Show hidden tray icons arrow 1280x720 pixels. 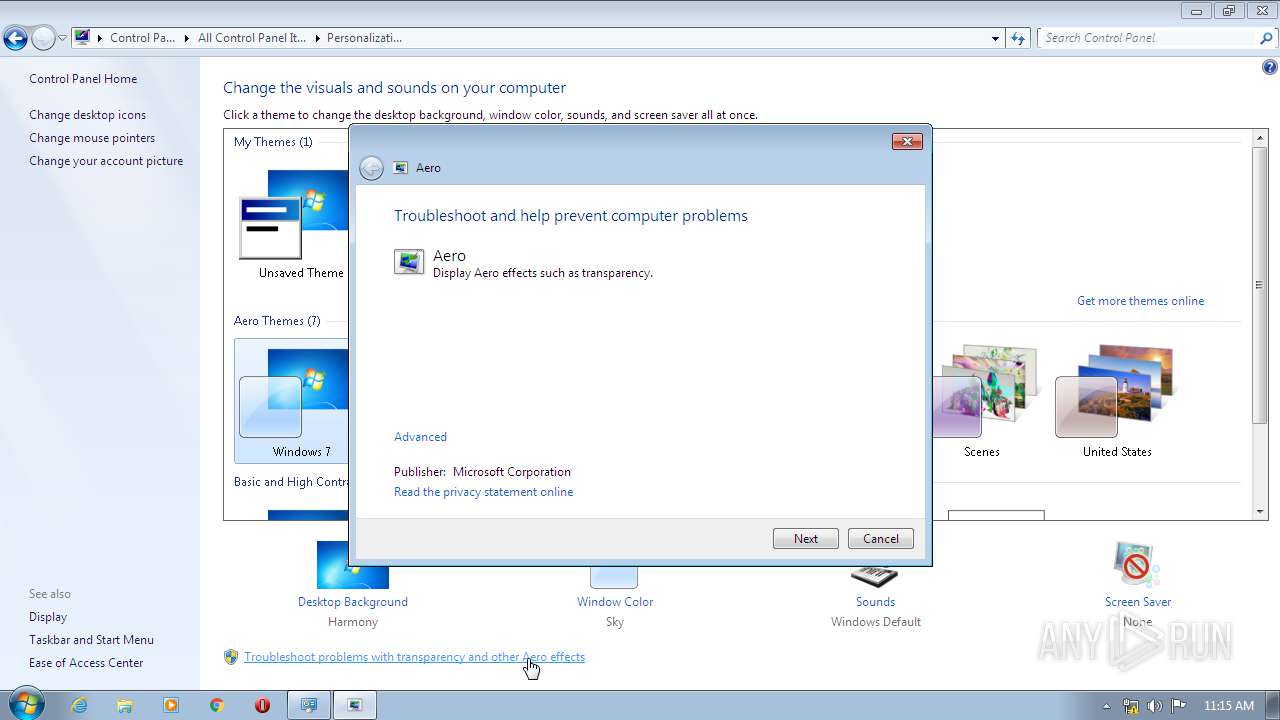(1106, 706)
